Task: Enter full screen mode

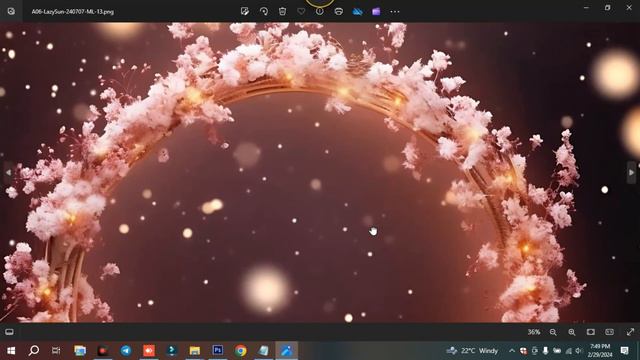Action: pyautogui.click(x=630, y=332)
